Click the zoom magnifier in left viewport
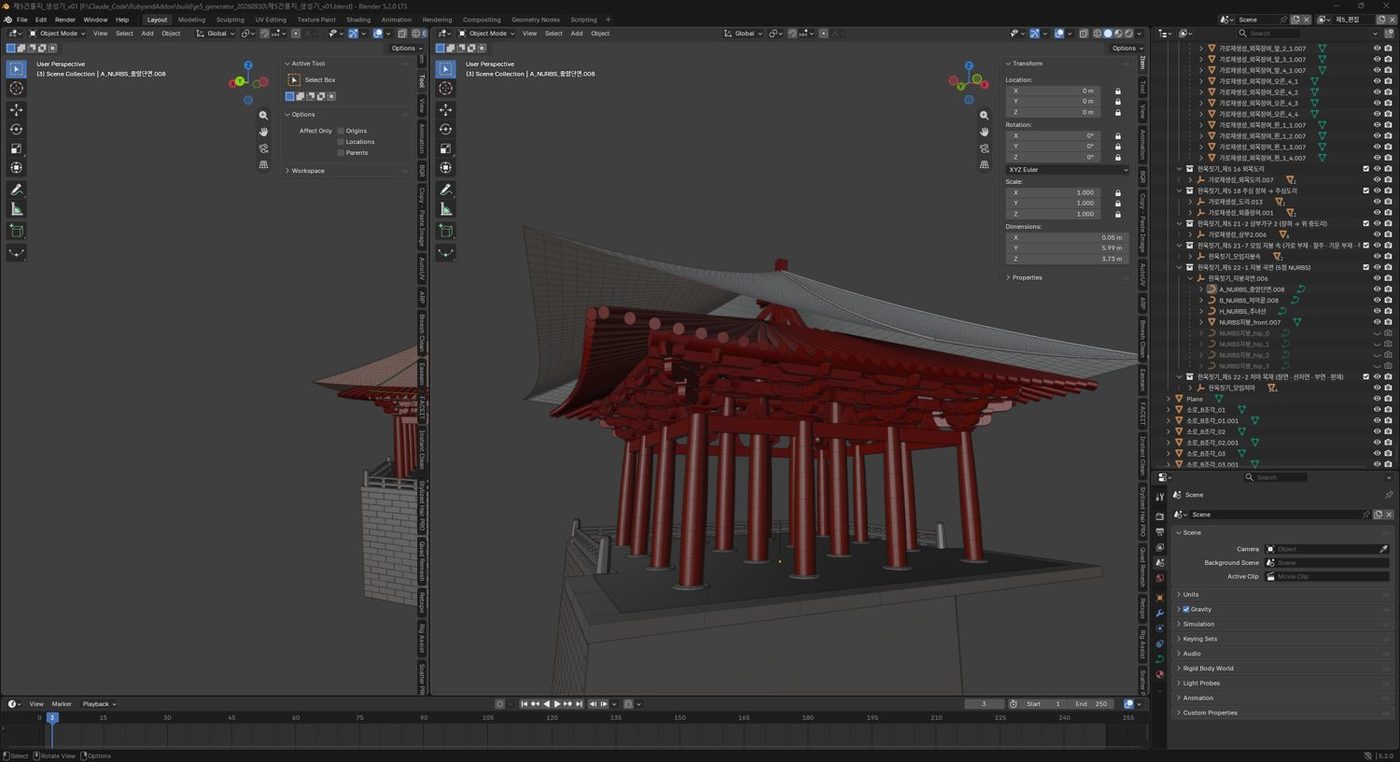The height and width of the screenshot is (762, 1400). [264, 115]
